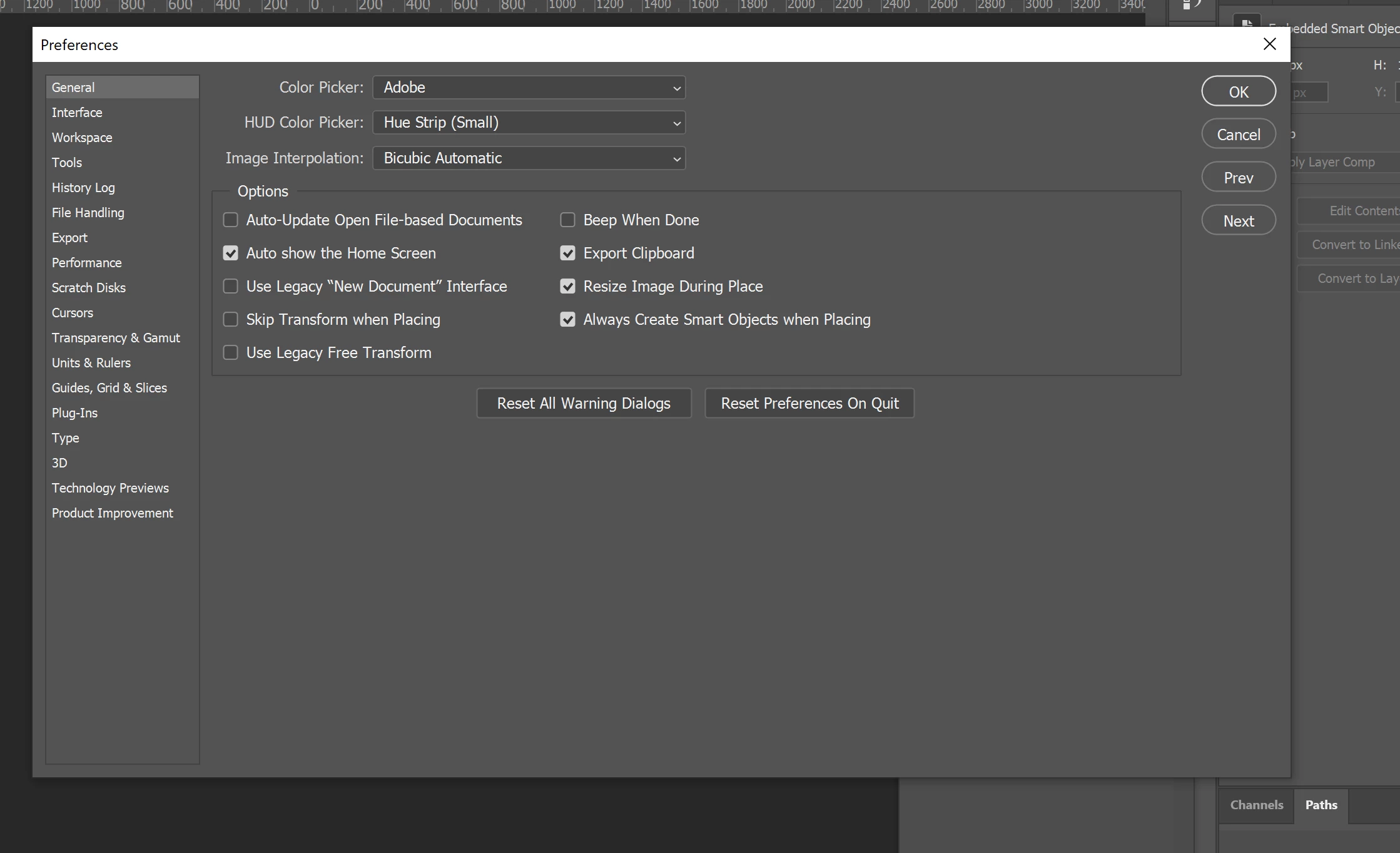The height and width of the screenshot is (853, 1400).
Task: Disable Always Create Smart Objects when Placing
Action: pos(567,319)
